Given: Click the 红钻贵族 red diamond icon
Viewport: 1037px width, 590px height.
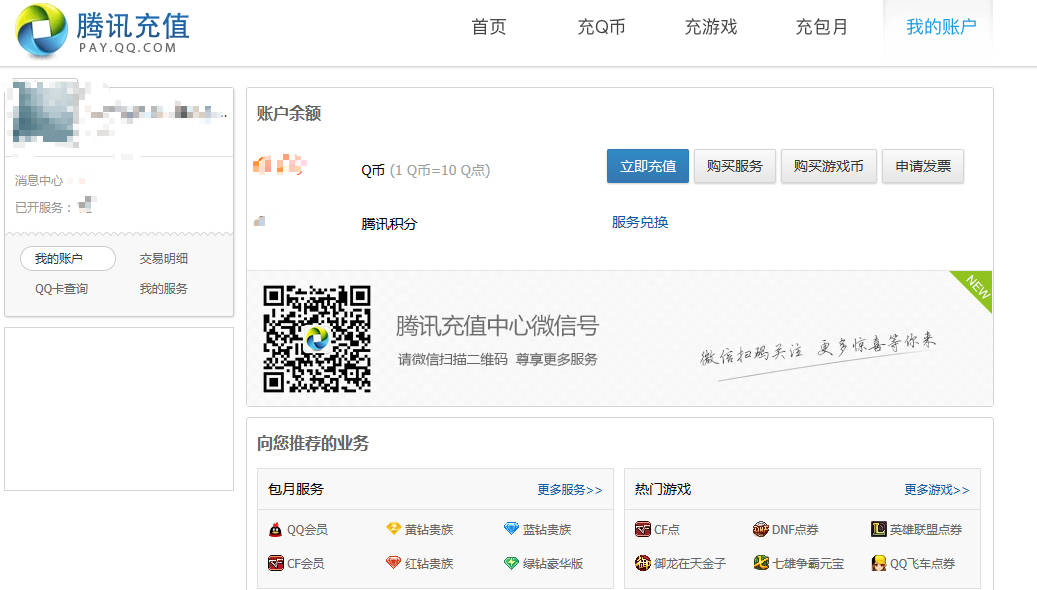Looking at the screenshot, I should coord(394,563).
